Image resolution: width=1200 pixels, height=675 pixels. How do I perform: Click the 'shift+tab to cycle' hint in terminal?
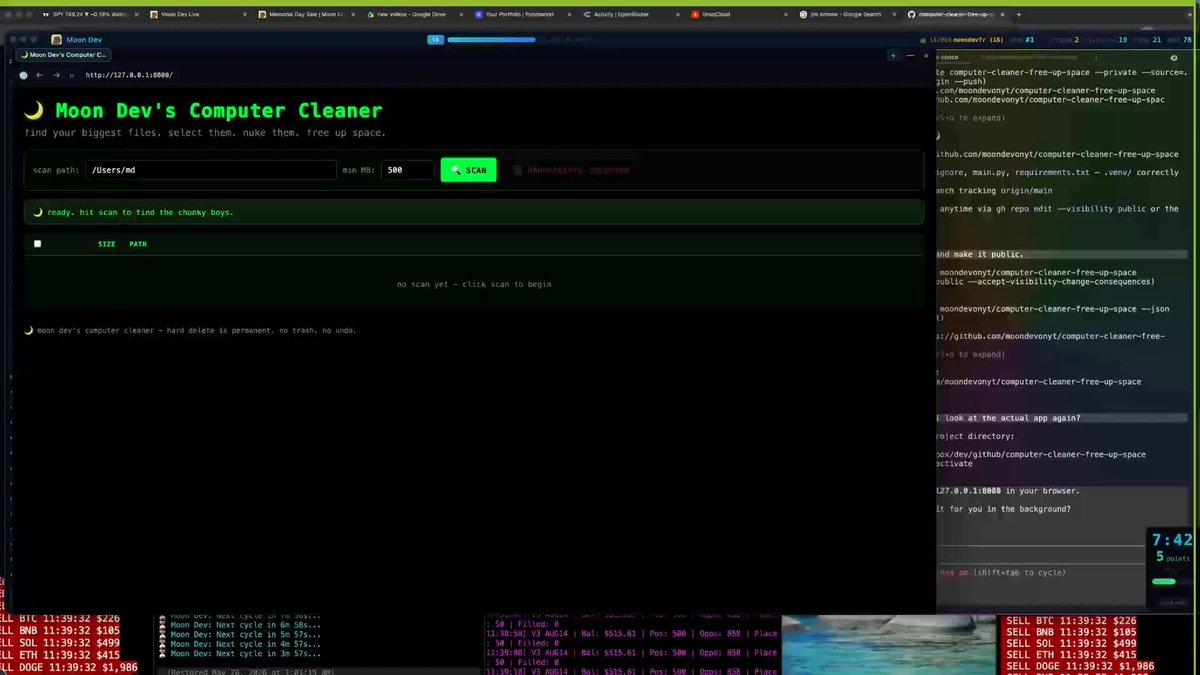pyautogui.click(x=1018, y=573)
